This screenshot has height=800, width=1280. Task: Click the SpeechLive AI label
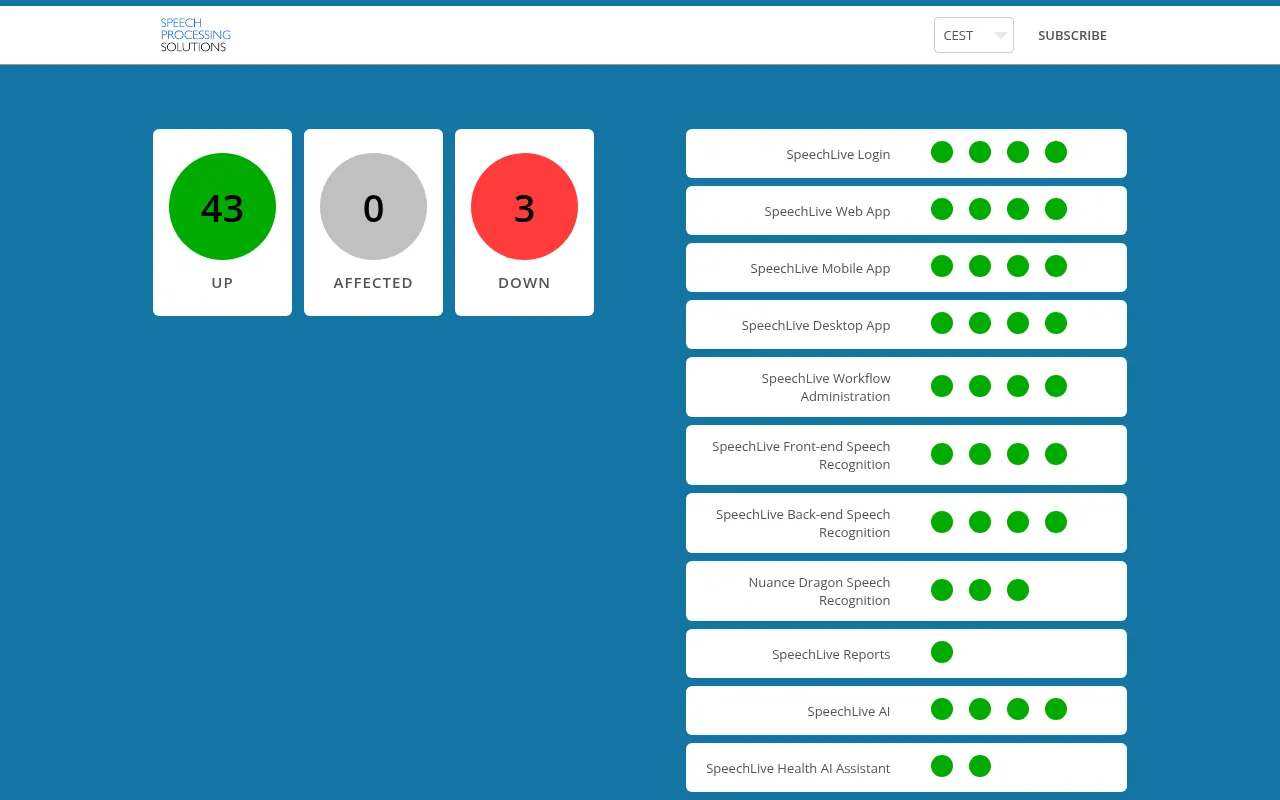pyautogui.click(x=849, y=711)
